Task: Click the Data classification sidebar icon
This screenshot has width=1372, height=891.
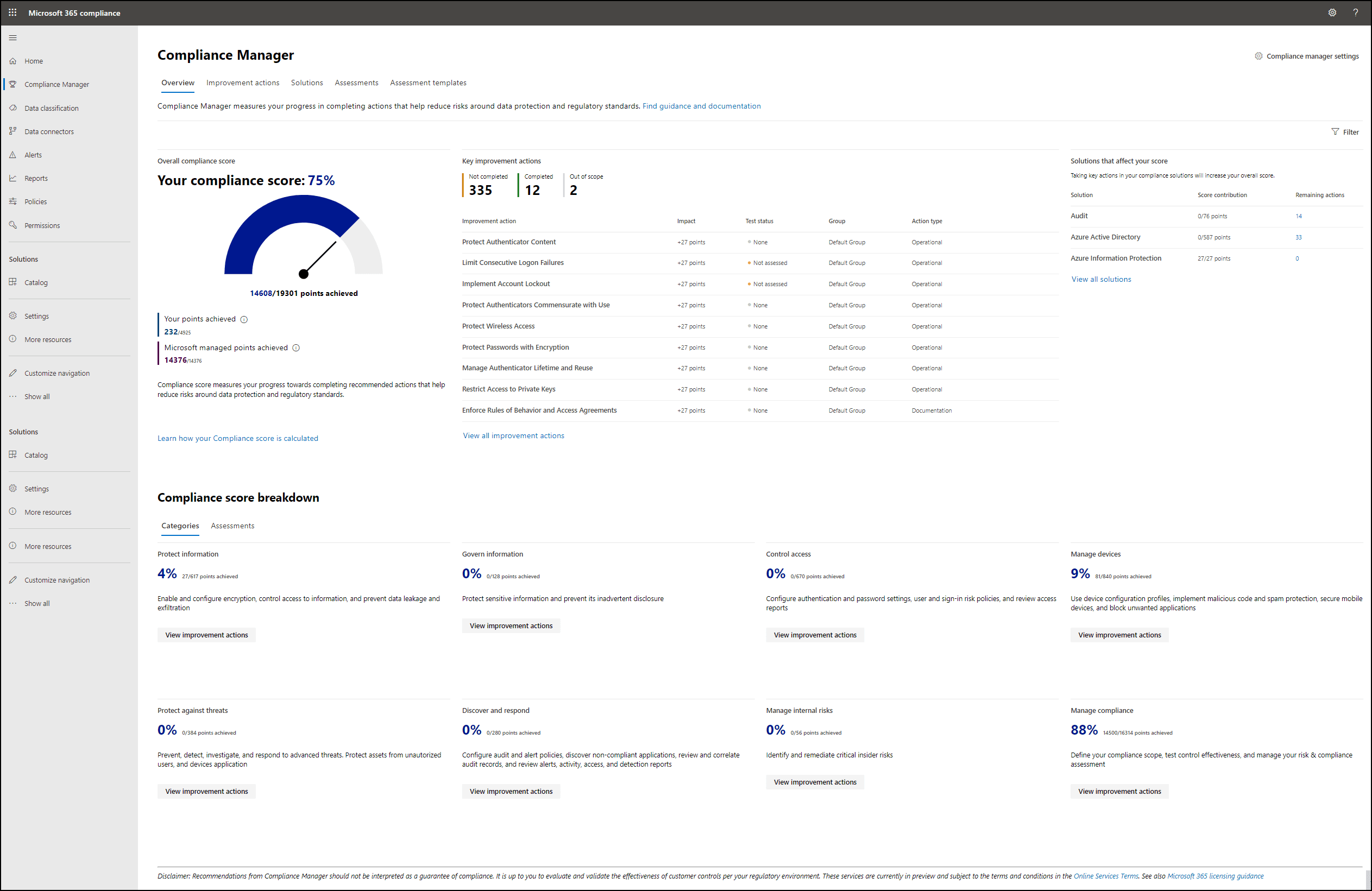Action: click(12, 108)
